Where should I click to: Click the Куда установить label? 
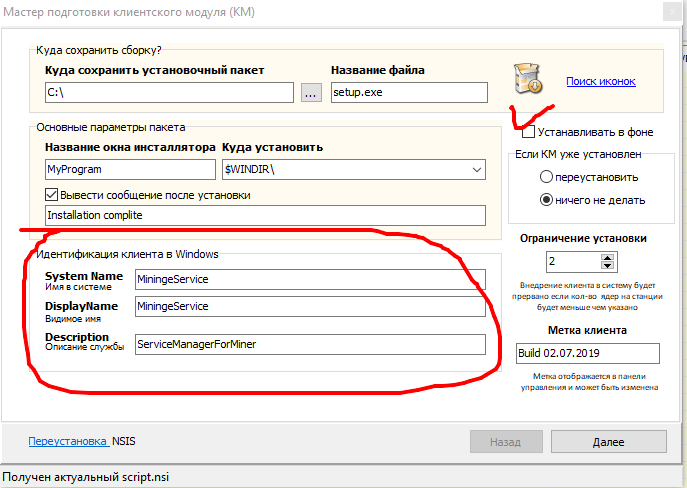point(273,147)
